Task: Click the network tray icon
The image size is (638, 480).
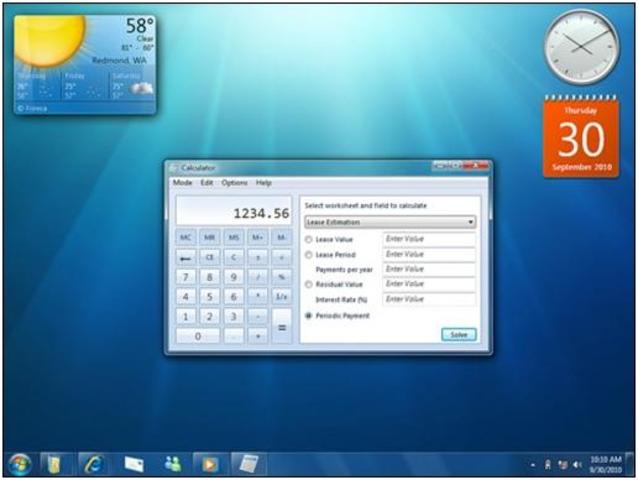Action: pos(563,465)
